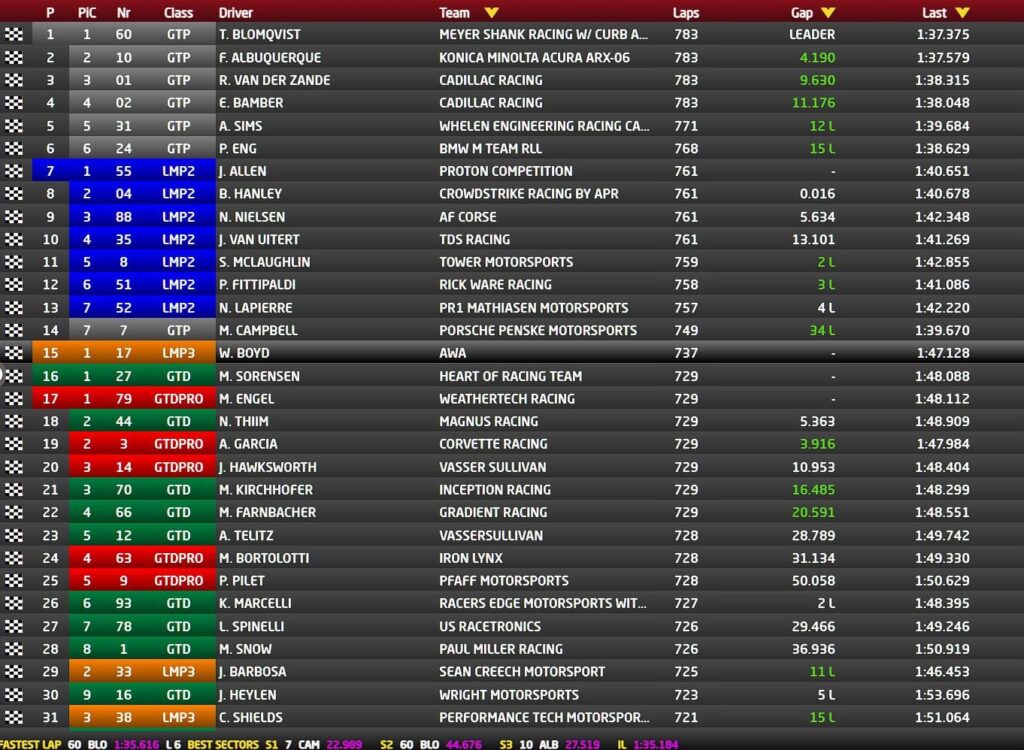Click the checkered flag in E. Bamber's row

tap(14, 103)
